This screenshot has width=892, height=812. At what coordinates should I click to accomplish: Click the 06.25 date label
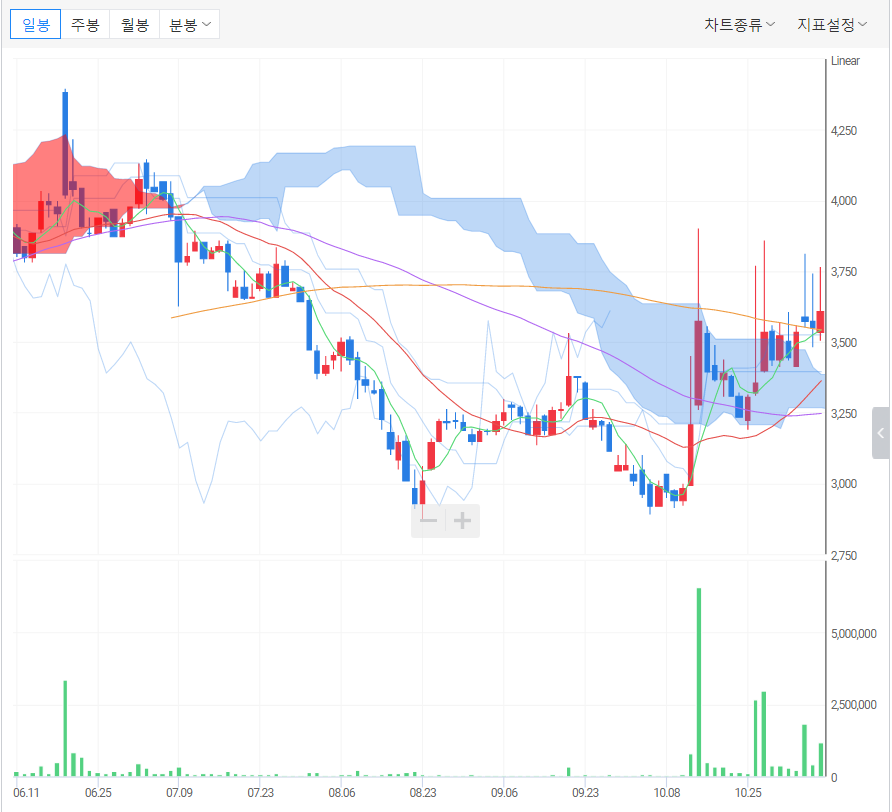(x=98, y=793)
